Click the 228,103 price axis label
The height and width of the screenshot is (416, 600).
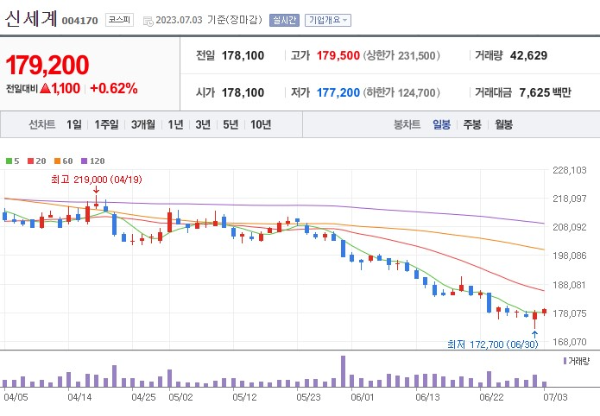point(569,170)
